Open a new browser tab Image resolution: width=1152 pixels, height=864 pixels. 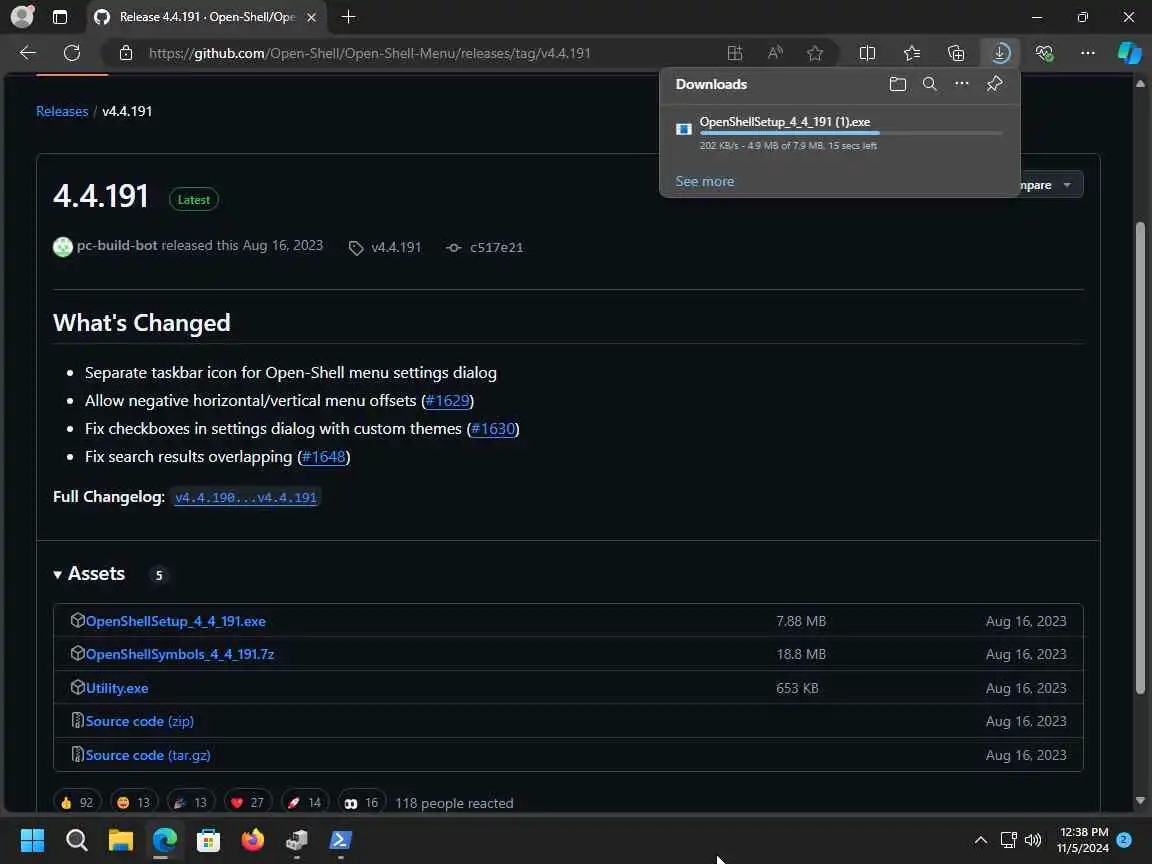pos(348,16)
